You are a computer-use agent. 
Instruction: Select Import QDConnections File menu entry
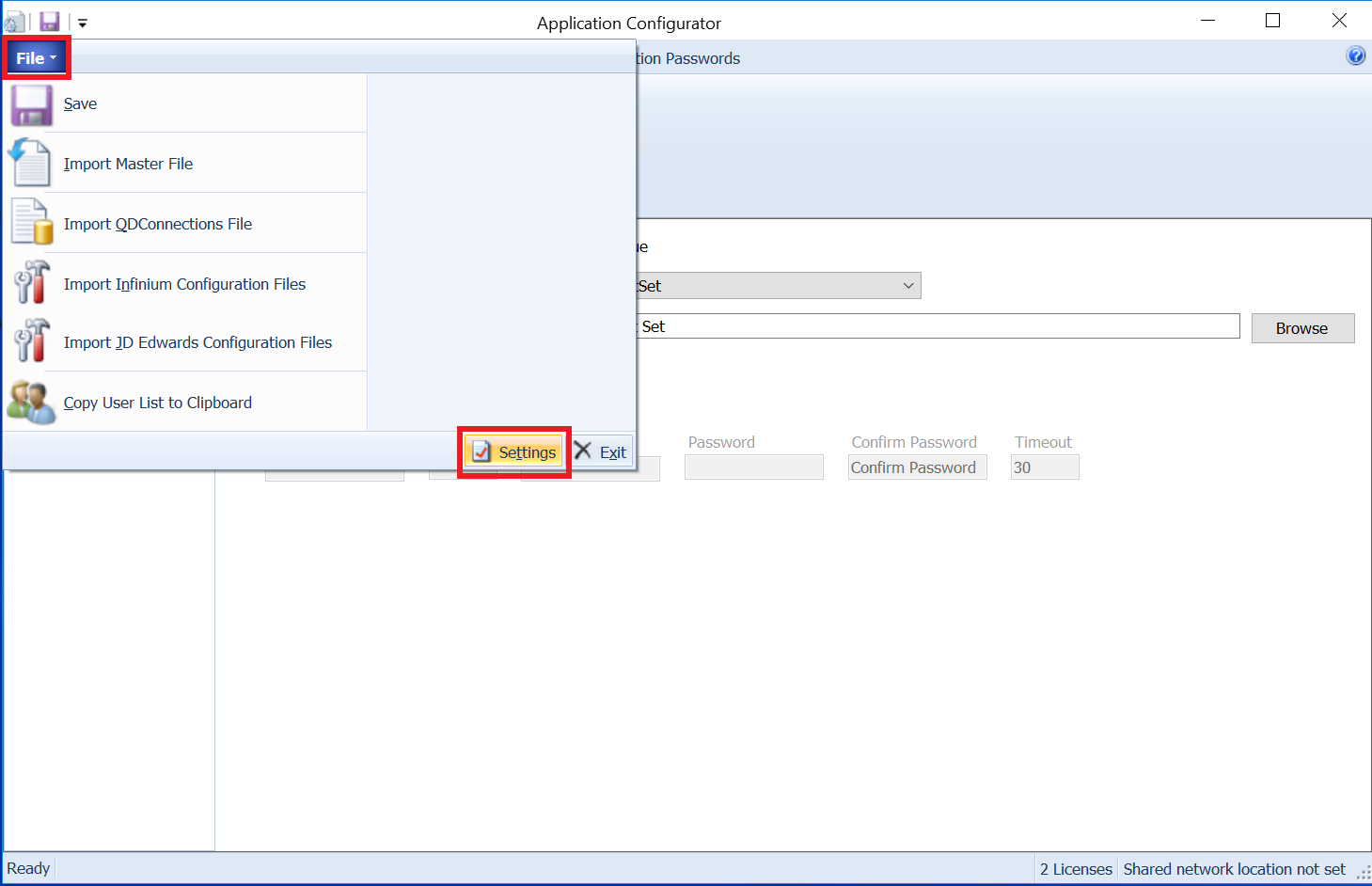(x=185, y=224)
